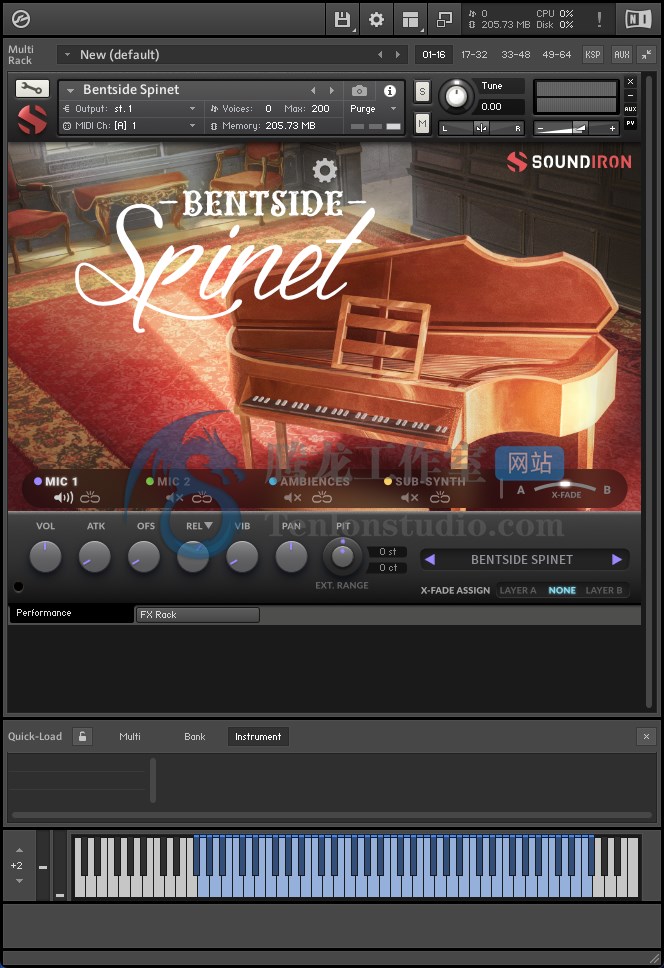Viewport: 664px width, 968px height.
Task: Assign X-Fade to LAYER A
Action: tap(518, 590)
